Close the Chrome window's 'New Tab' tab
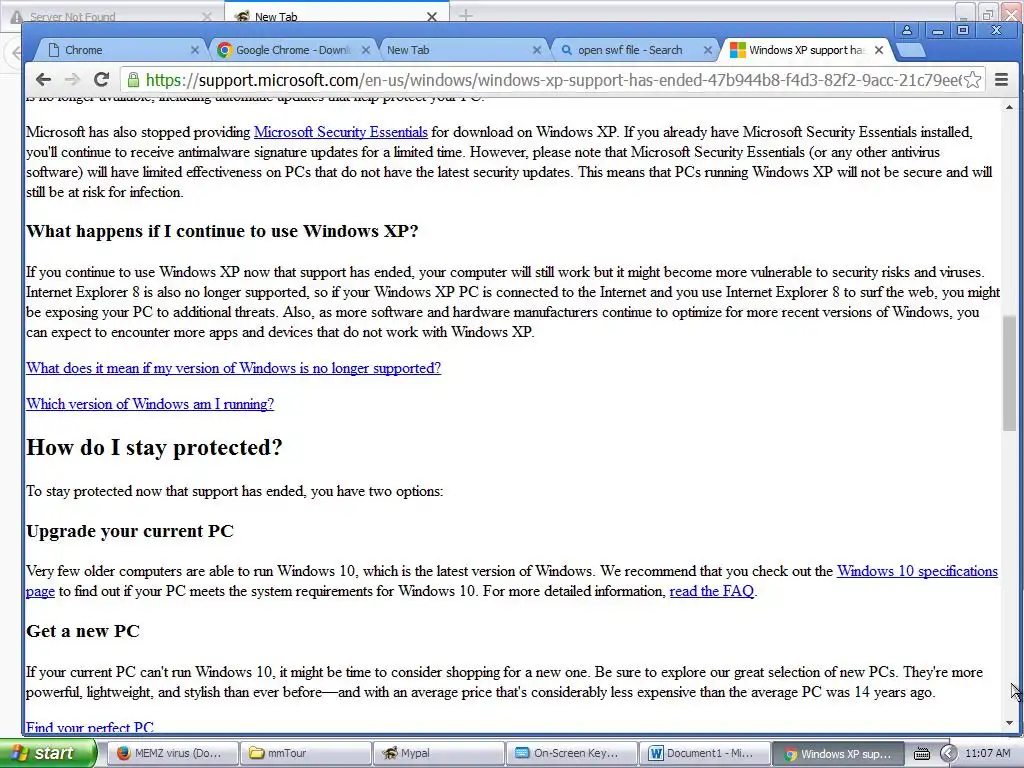 pos(537,50)
